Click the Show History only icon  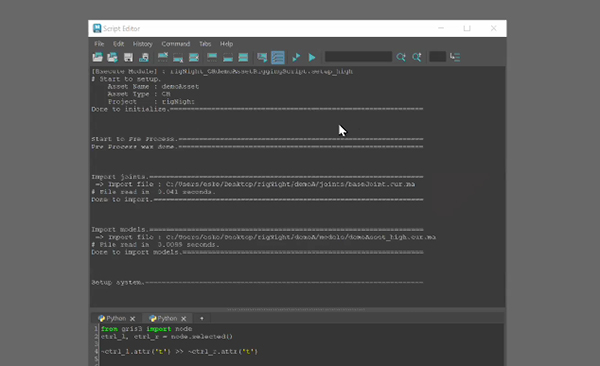[212, 57]
